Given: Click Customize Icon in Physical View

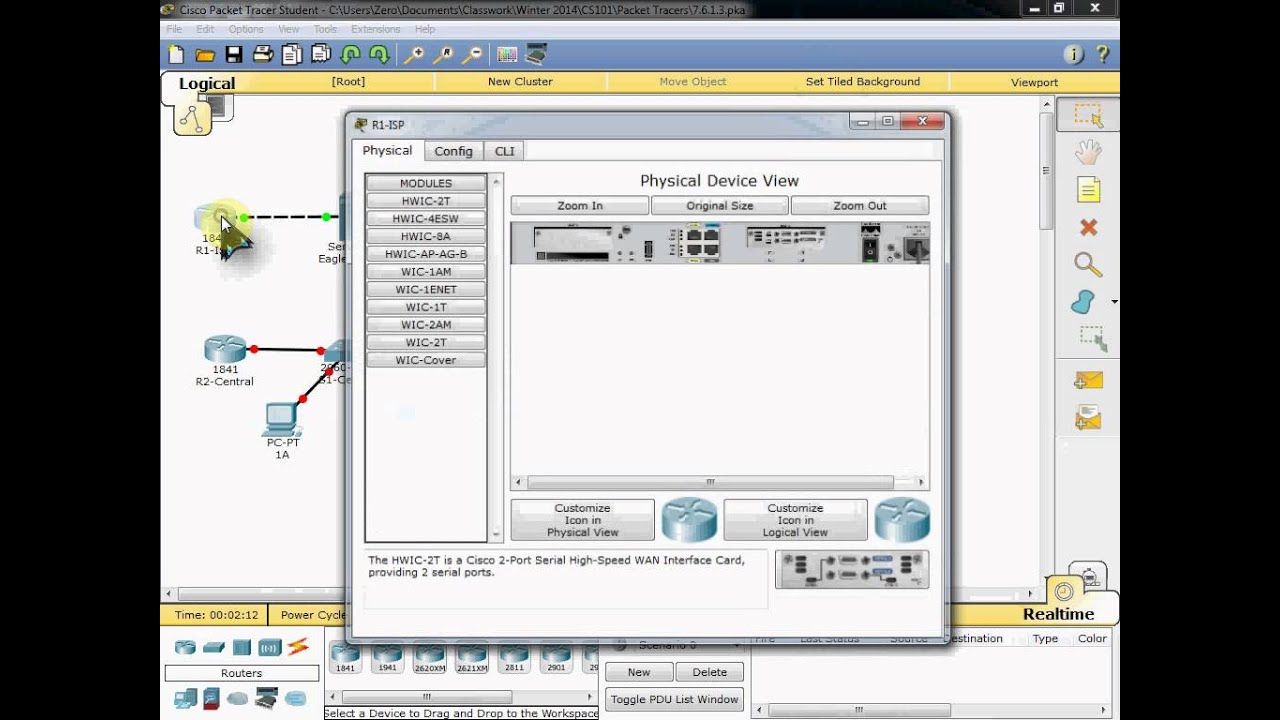Looking at the screenshot, I should tap(583, 520).
